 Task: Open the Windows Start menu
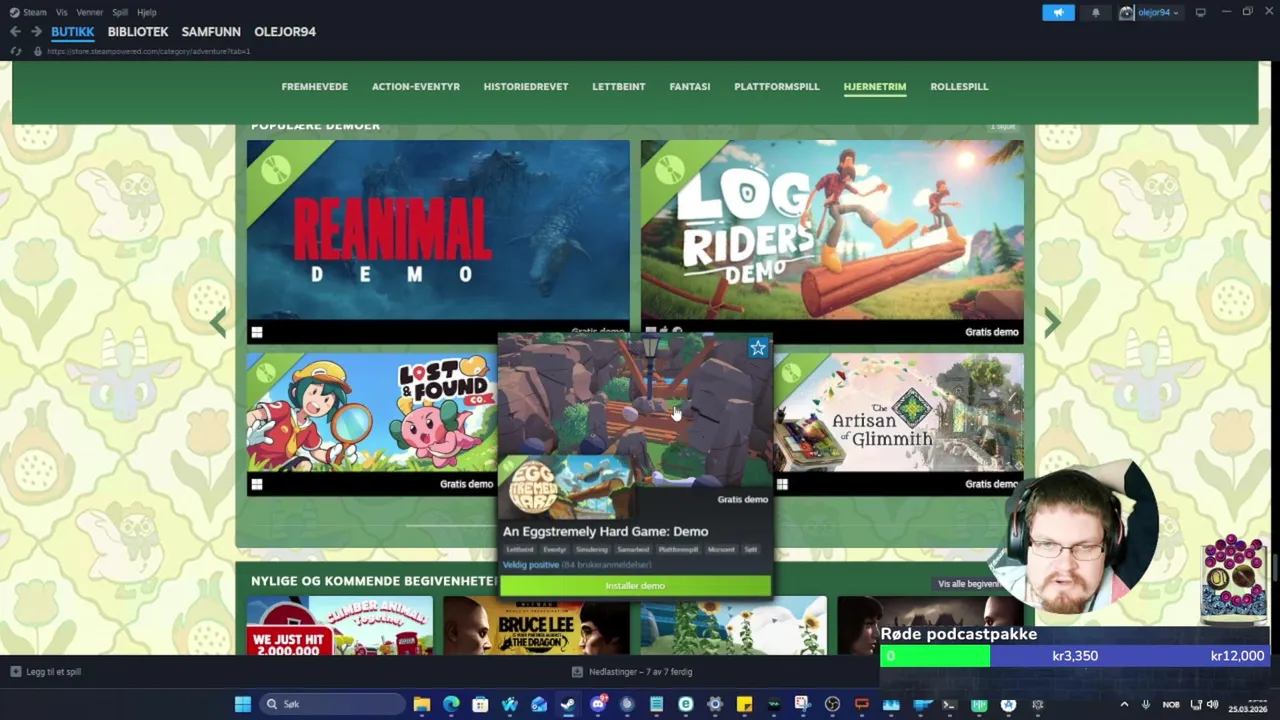point(242,705)
